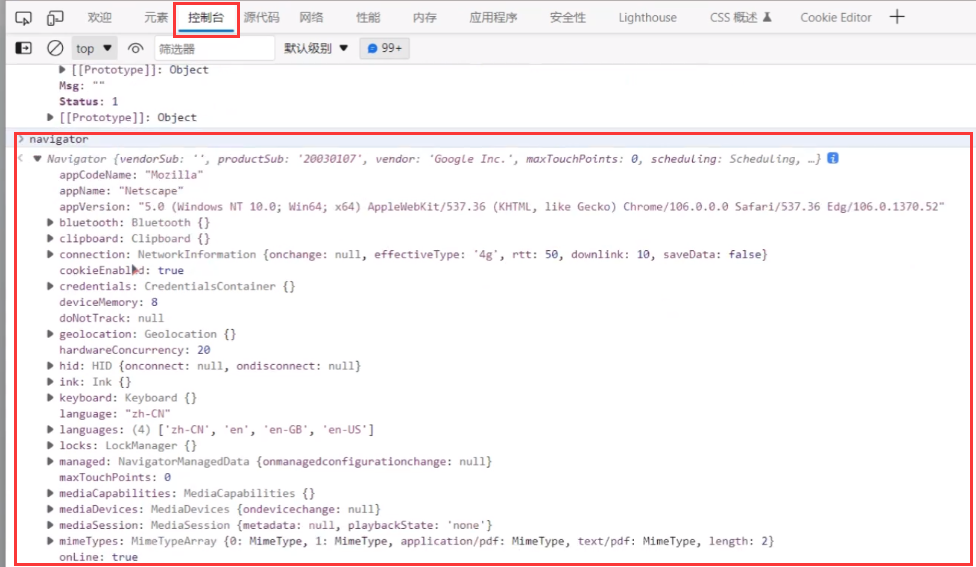The image size is (976, 567).
Task: Switch to the 网络 tab
Action: coord(311,18)
